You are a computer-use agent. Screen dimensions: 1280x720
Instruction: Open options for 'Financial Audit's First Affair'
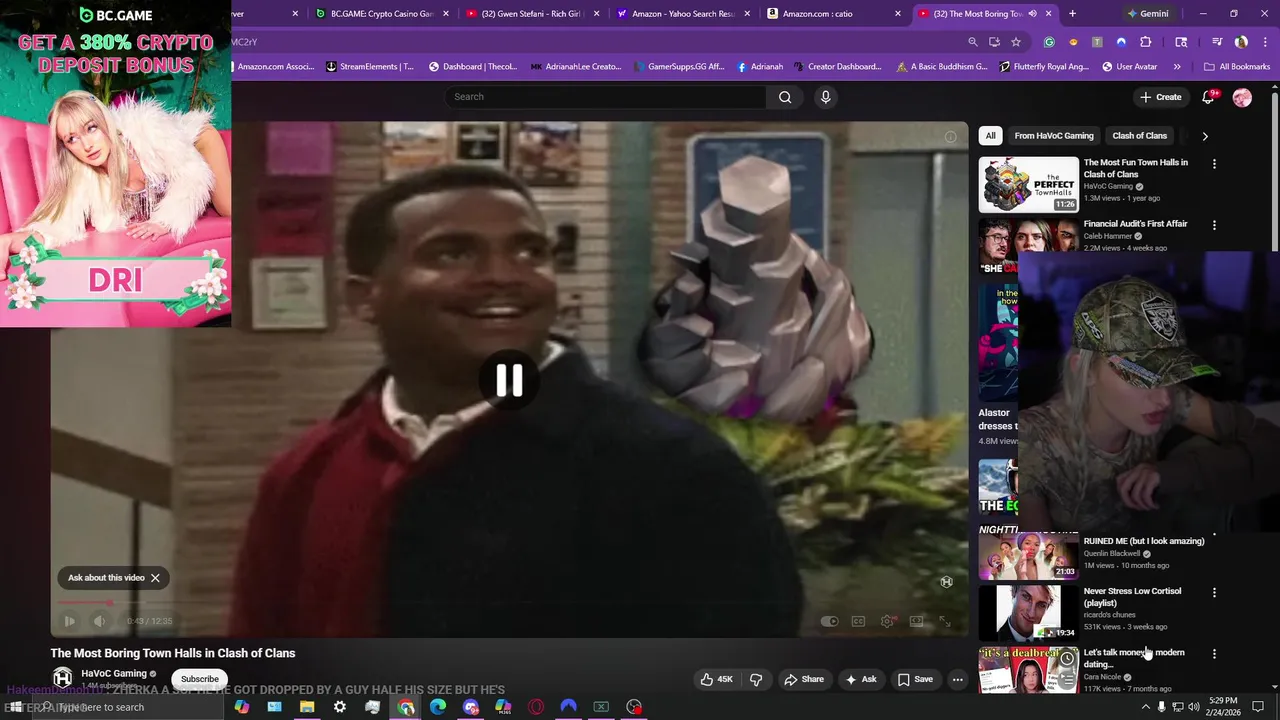point(1214,225)
